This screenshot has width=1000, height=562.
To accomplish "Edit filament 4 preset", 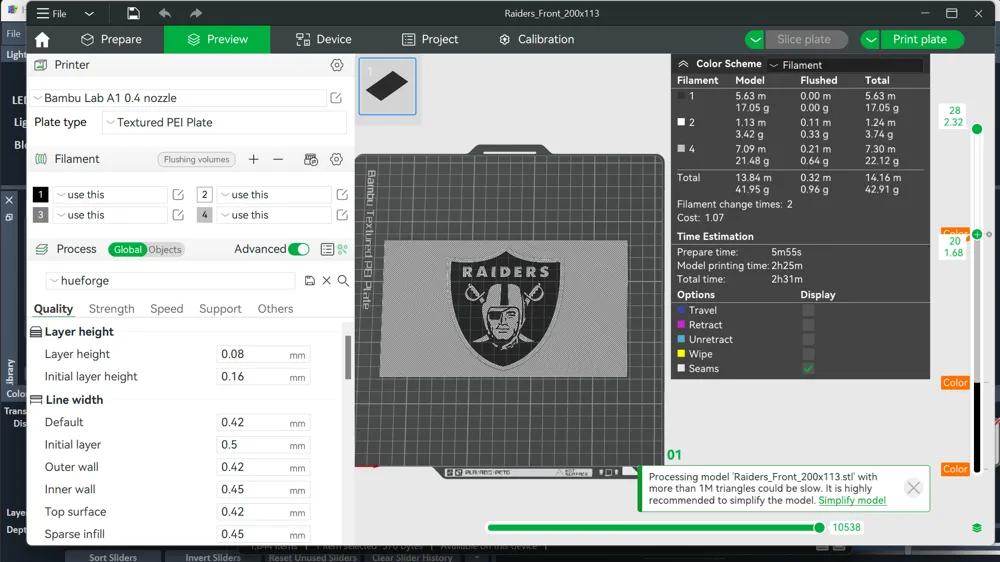I will tap(342, 215).
